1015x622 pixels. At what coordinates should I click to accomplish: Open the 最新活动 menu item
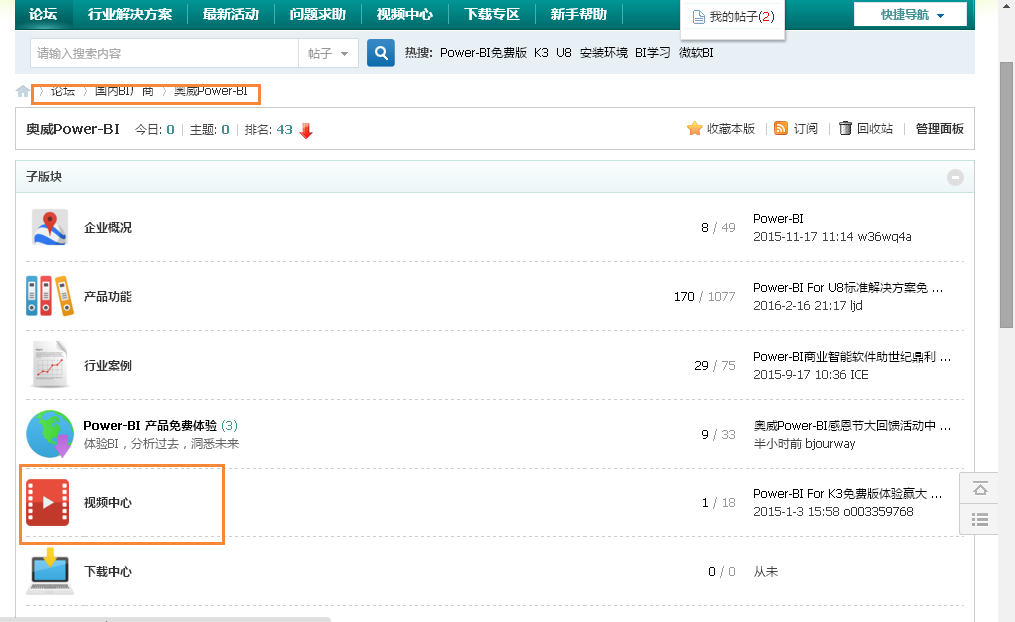(230, 14)
